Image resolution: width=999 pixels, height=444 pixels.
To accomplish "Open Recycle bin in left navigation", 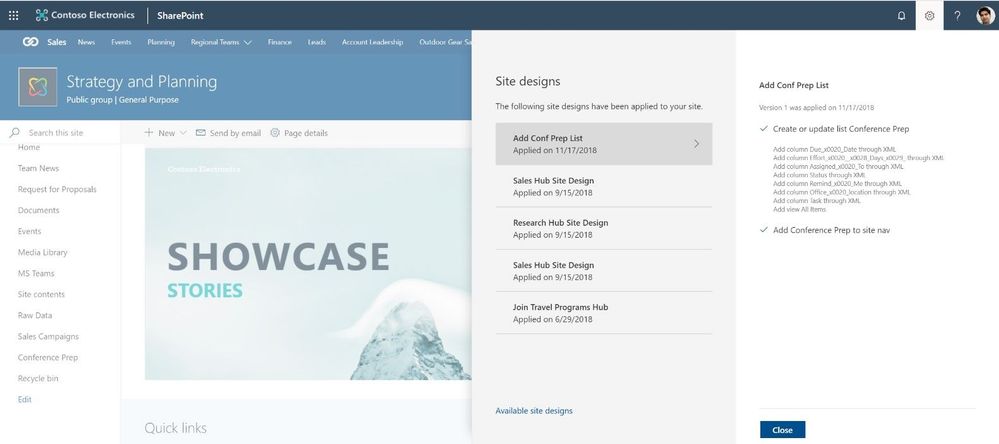I will 38,378.
